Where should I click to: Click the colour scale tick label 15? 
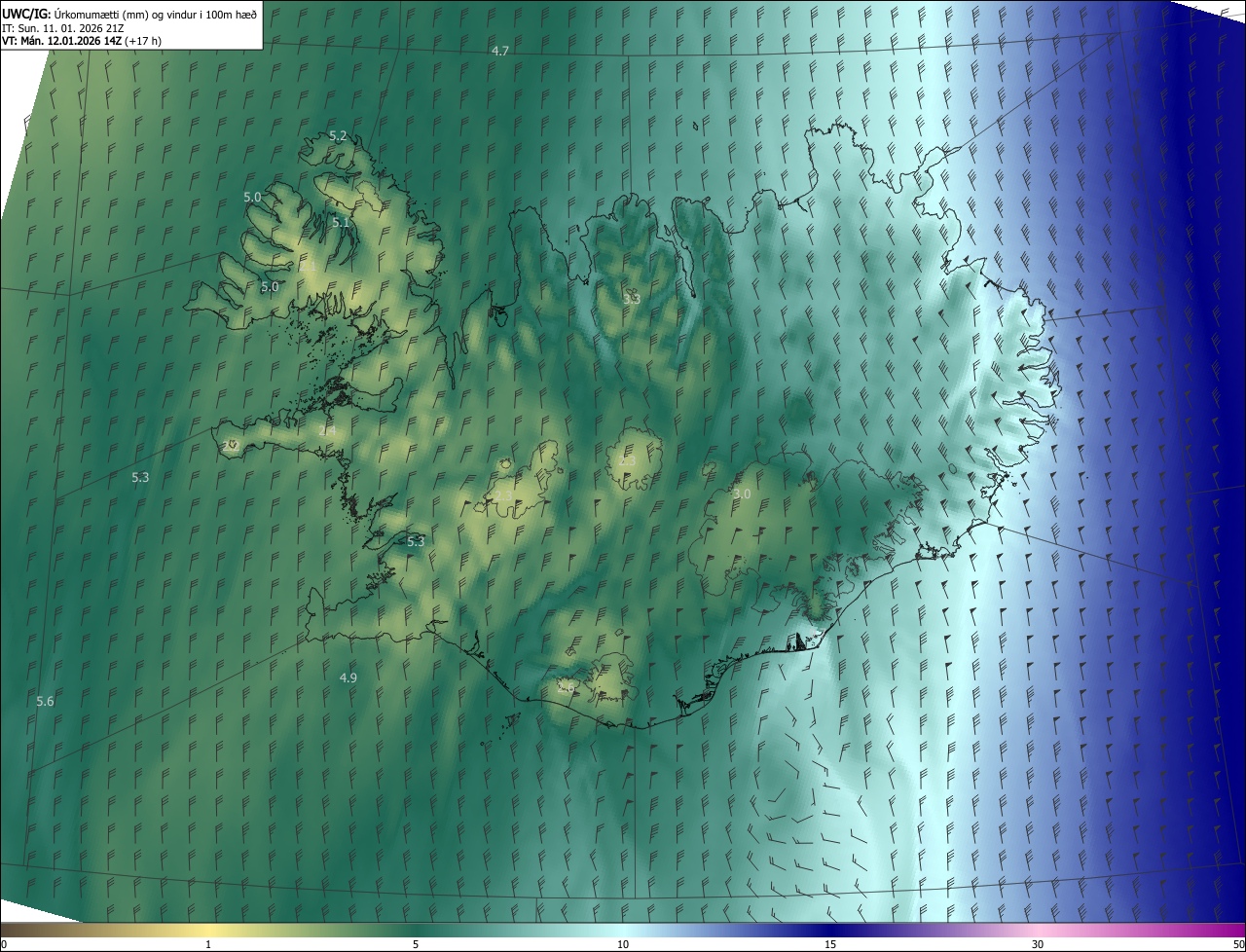pyautogui.click(x=830, y=945)
